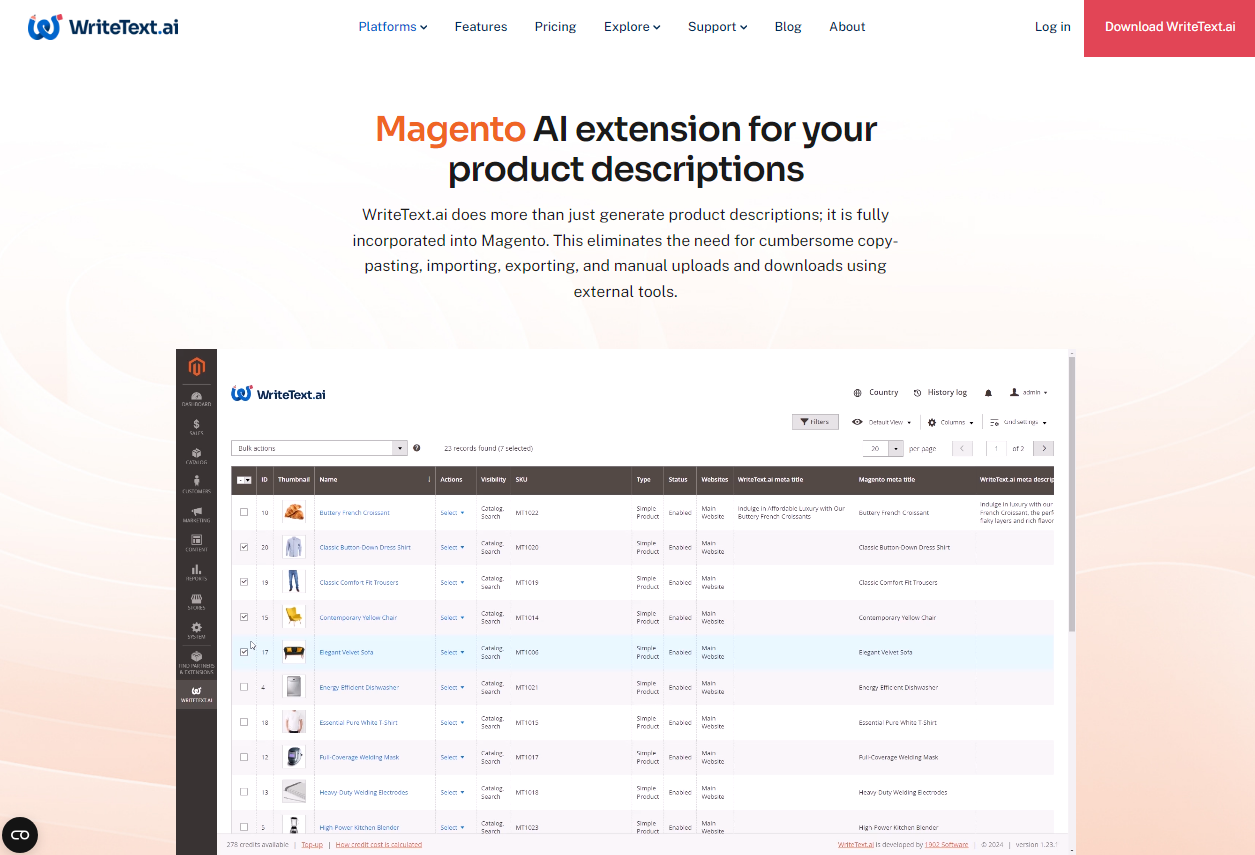The height and width of the screenshot is (855, 1255).
Task: Click the help question mark beside Bulk actions
Action: point(417,448)
